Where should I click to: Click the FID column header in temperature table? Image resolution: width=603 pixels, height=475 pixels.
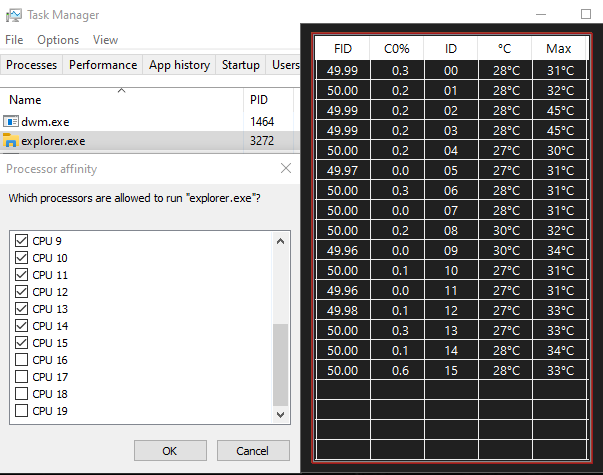(342, 48)
